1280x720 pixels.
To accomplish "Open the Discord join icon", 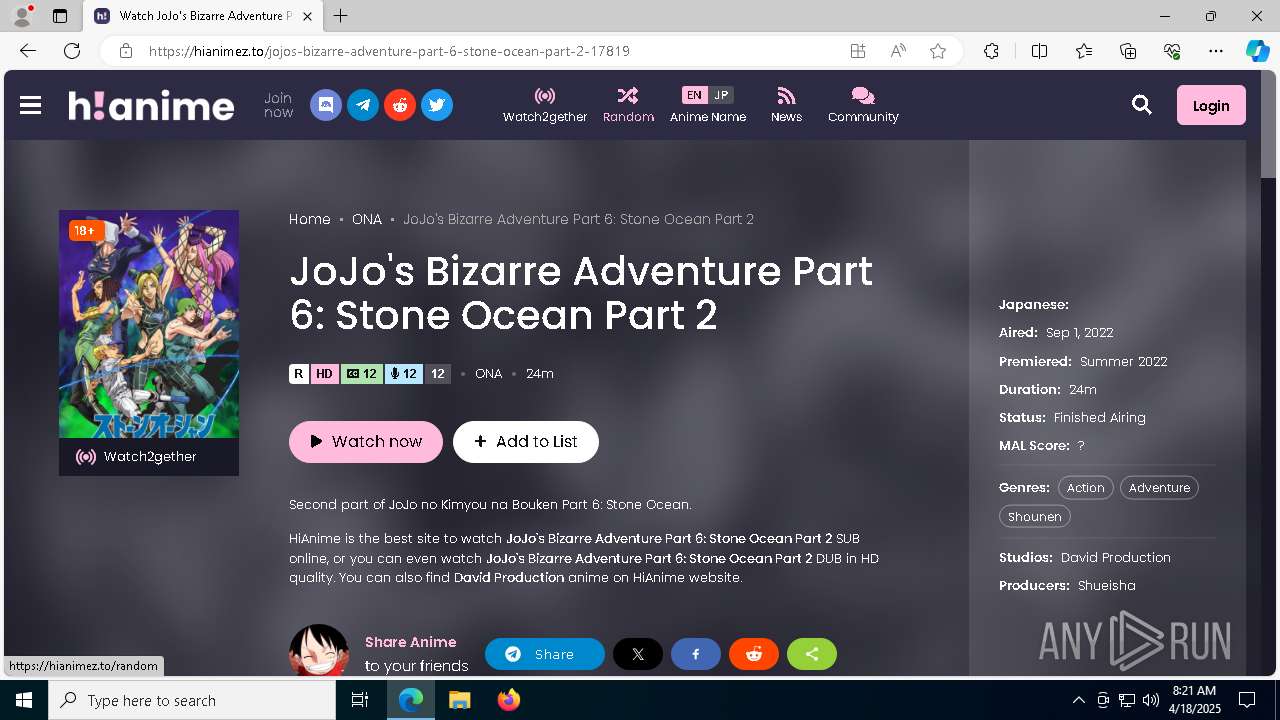I will point(326,105).
